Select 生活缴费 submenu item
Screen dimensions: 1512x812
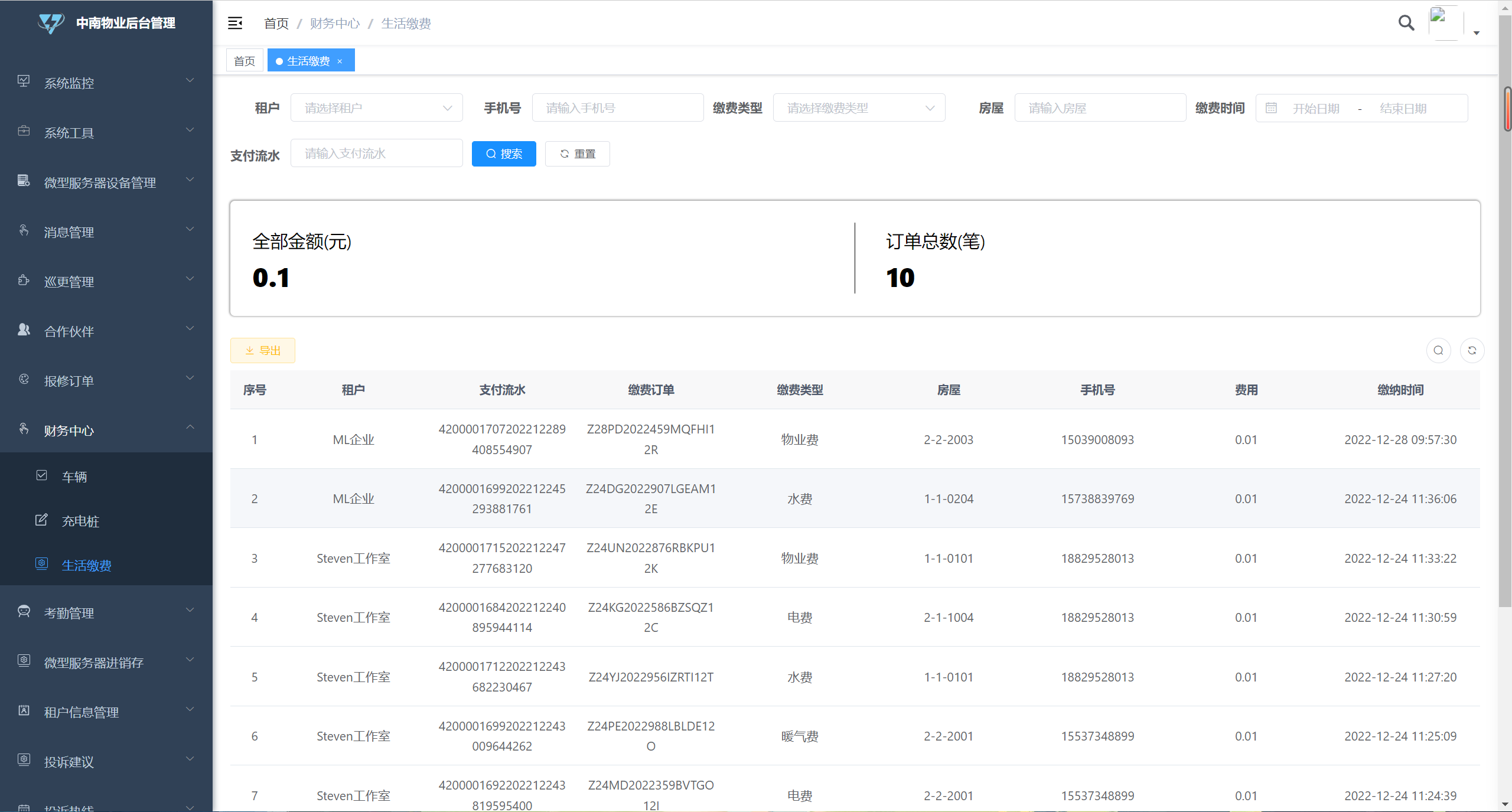[106, 565]
